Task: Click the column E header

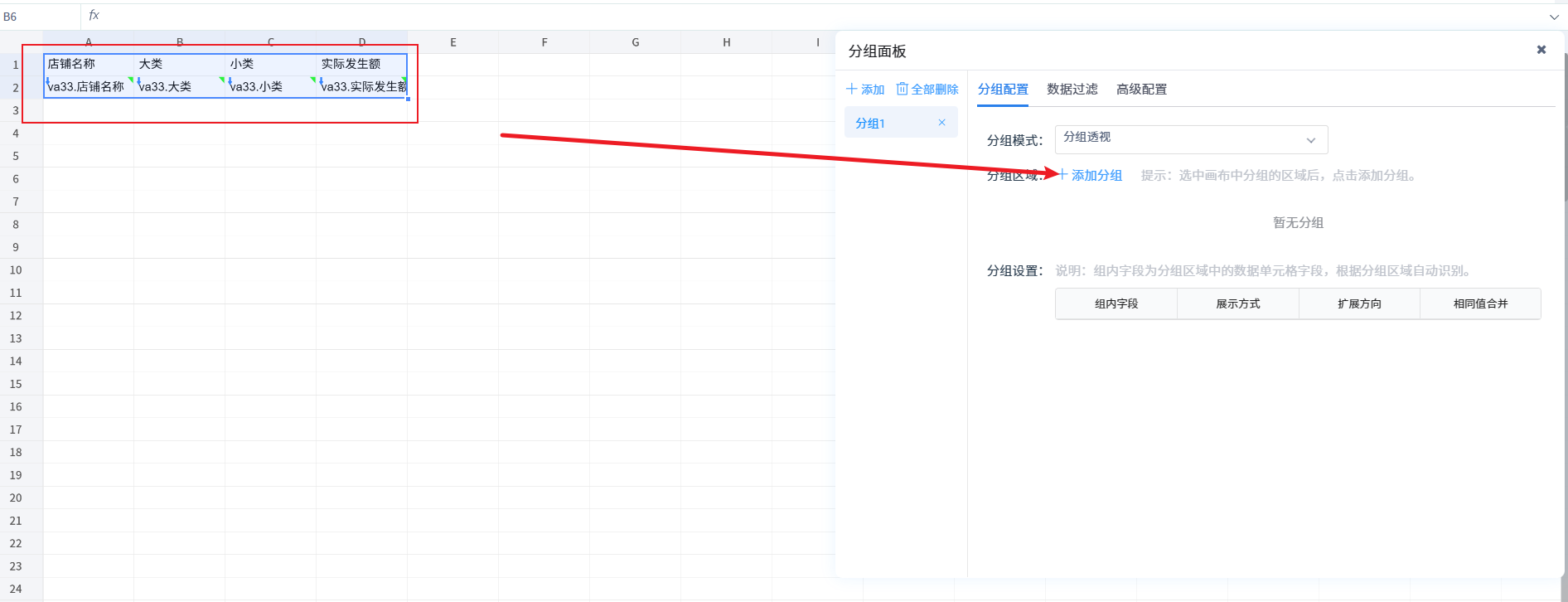Action: (452, 42)
